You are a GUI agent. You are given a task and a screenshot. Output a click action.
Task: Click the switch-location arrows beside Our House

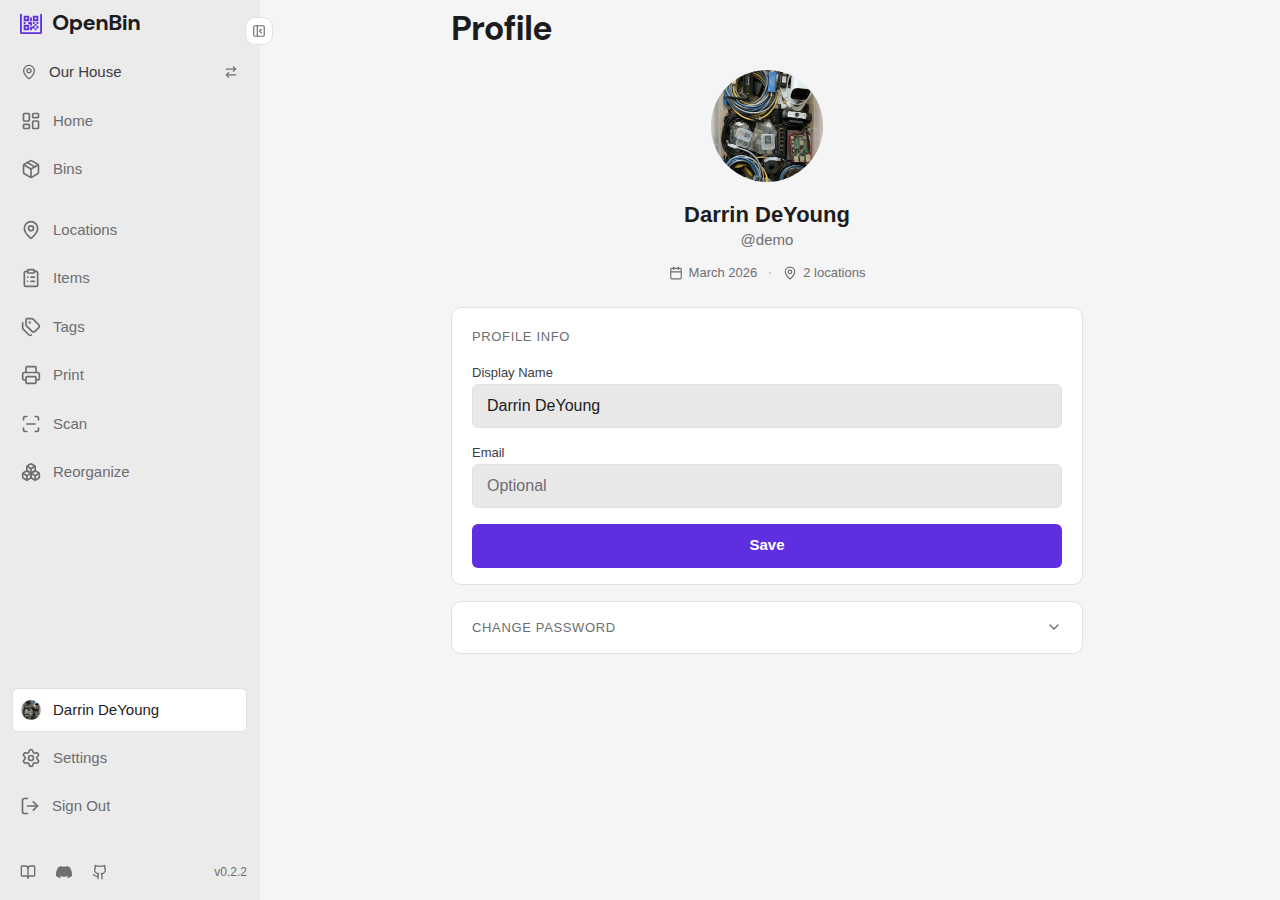230,72
